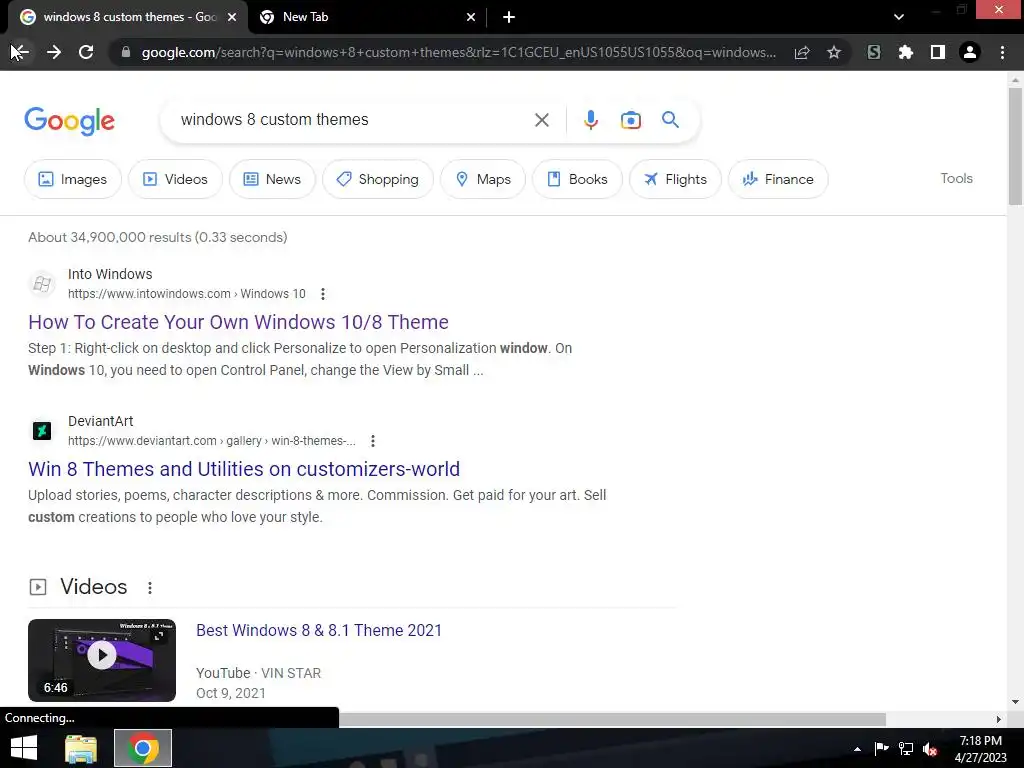Image resolution: width=1024 pixels, height=768 pixels.
Task: Show hidden system tray icons
Action: point(857,749)
